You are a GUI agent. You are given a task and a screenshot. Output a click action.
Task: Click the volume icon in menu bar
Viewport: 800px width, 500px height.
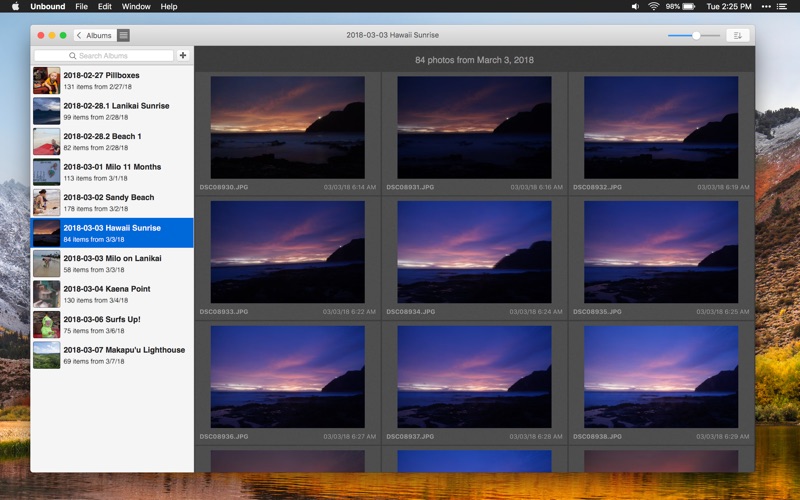635,6
